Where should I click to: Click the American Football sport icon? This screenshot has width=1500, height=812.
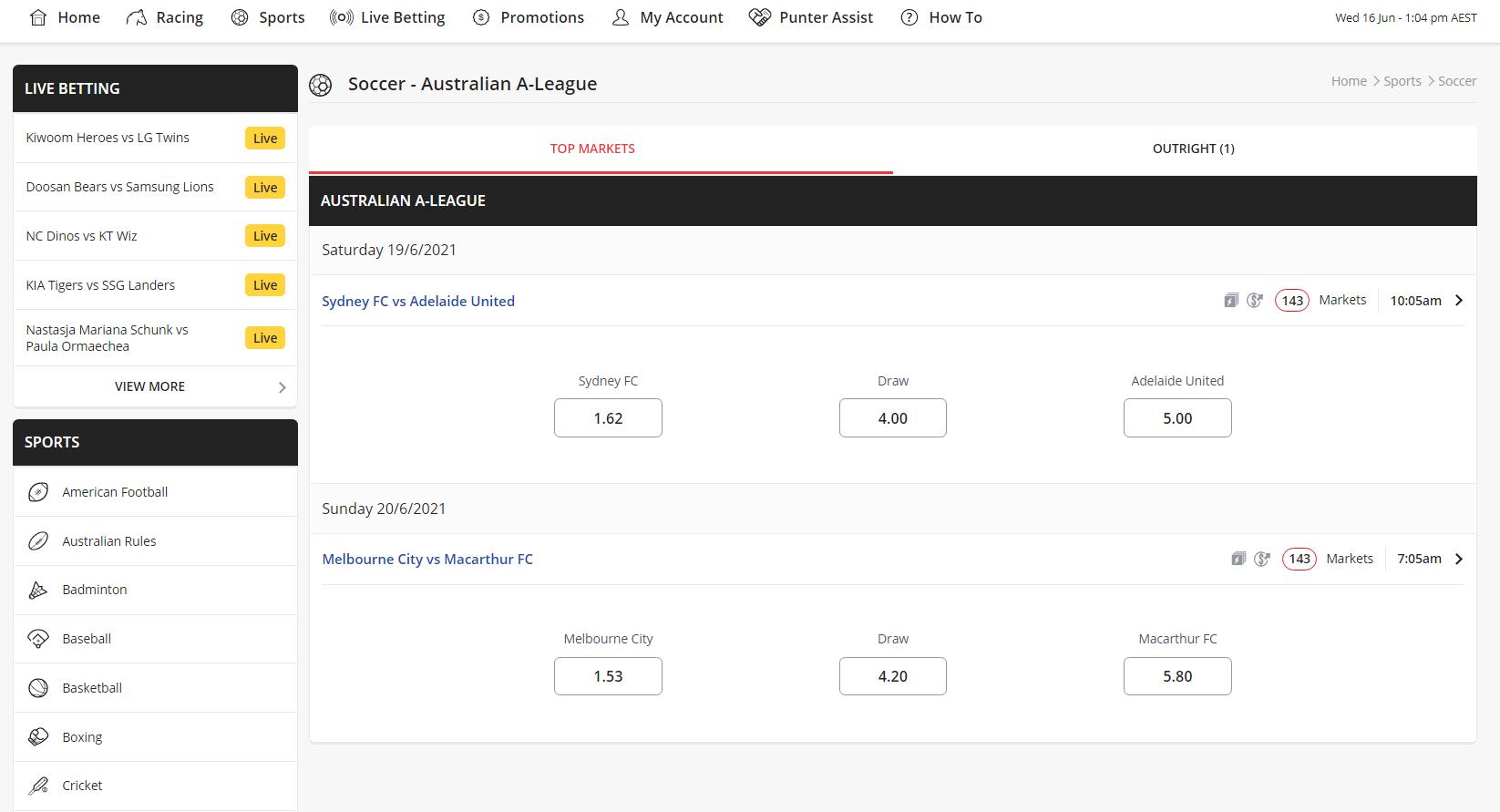(38, 492)
